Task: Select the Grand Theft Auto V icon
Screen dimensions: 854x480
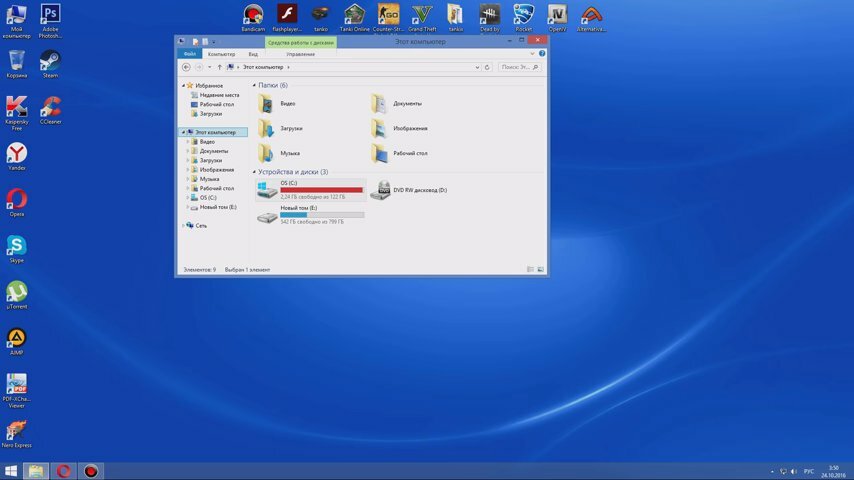Action: (422, 18)
